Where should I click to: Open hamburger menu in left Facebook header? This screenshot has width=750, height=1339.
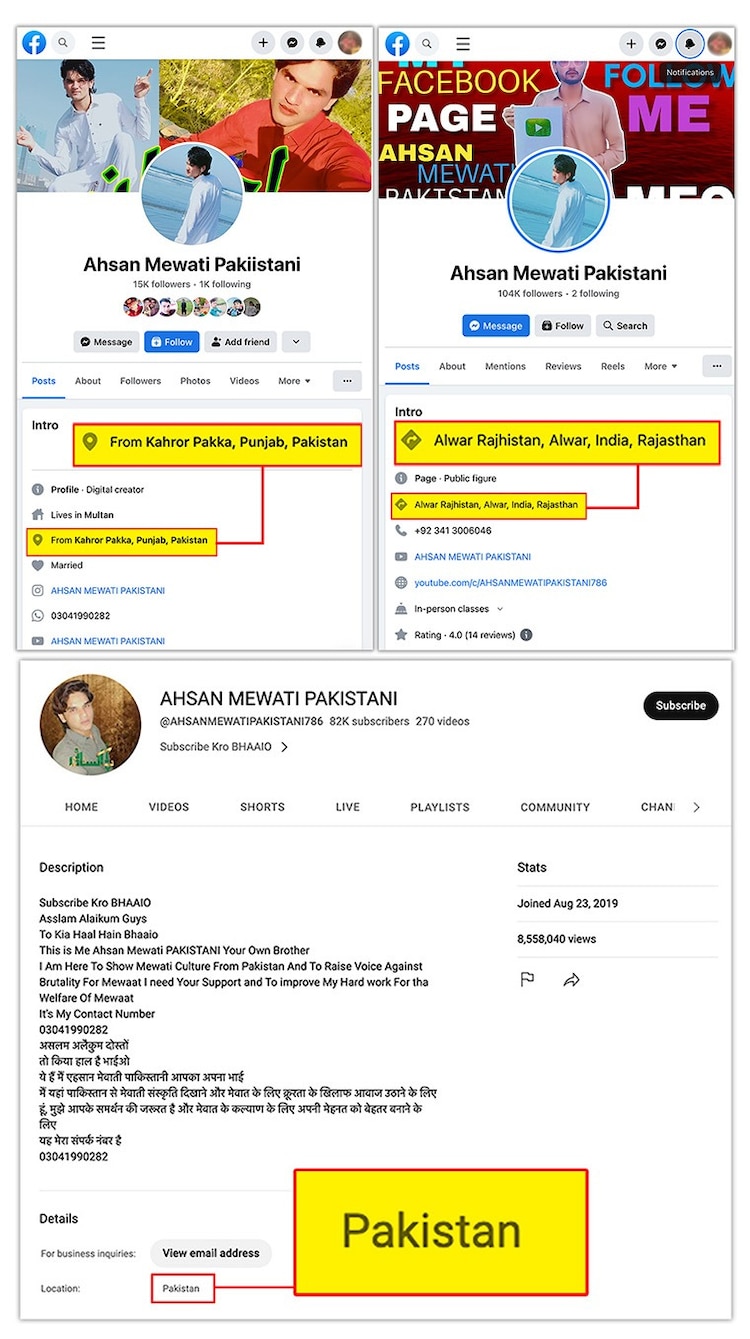(98, 43)
